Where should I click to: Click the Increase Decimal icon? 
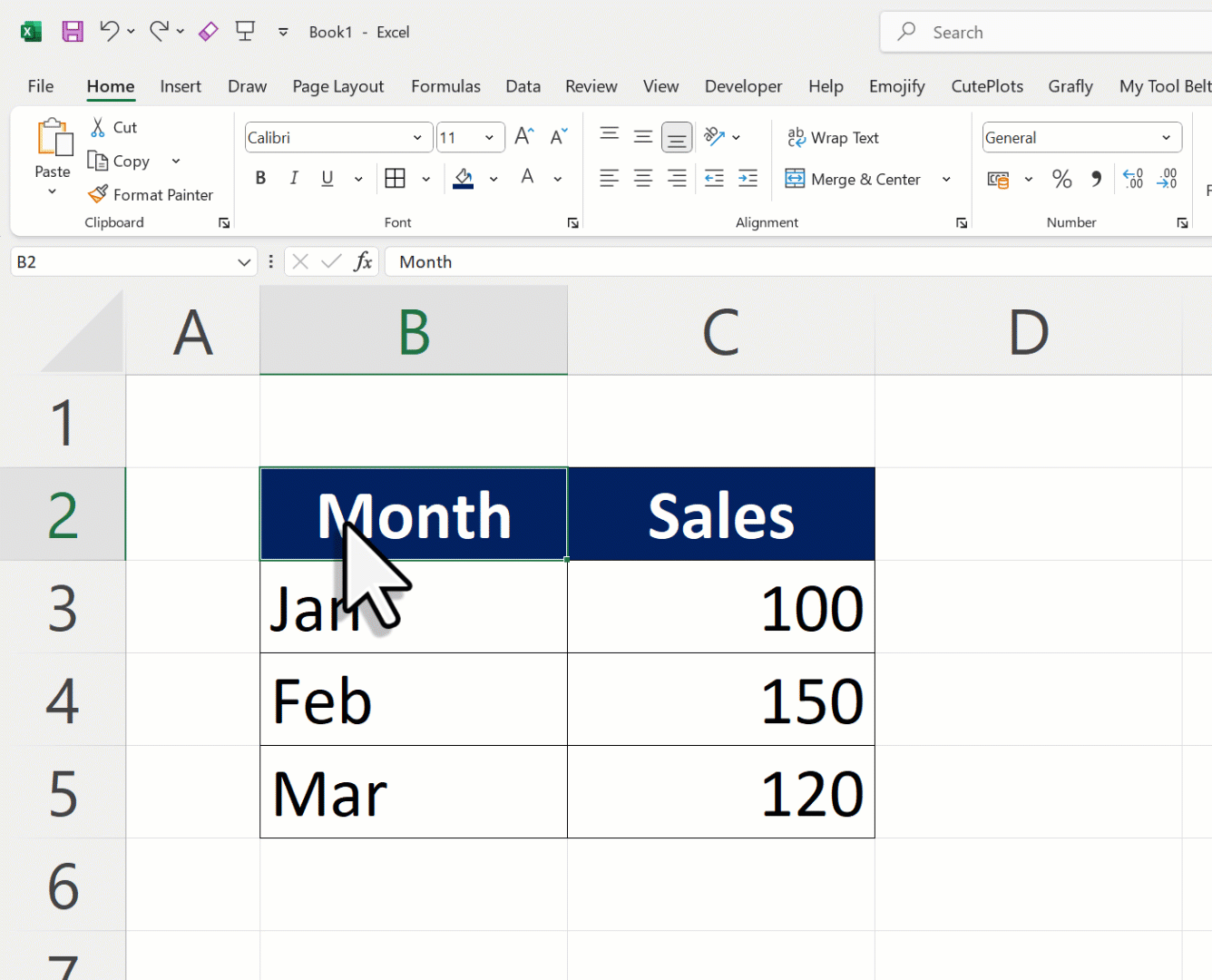pos(1133,179)
